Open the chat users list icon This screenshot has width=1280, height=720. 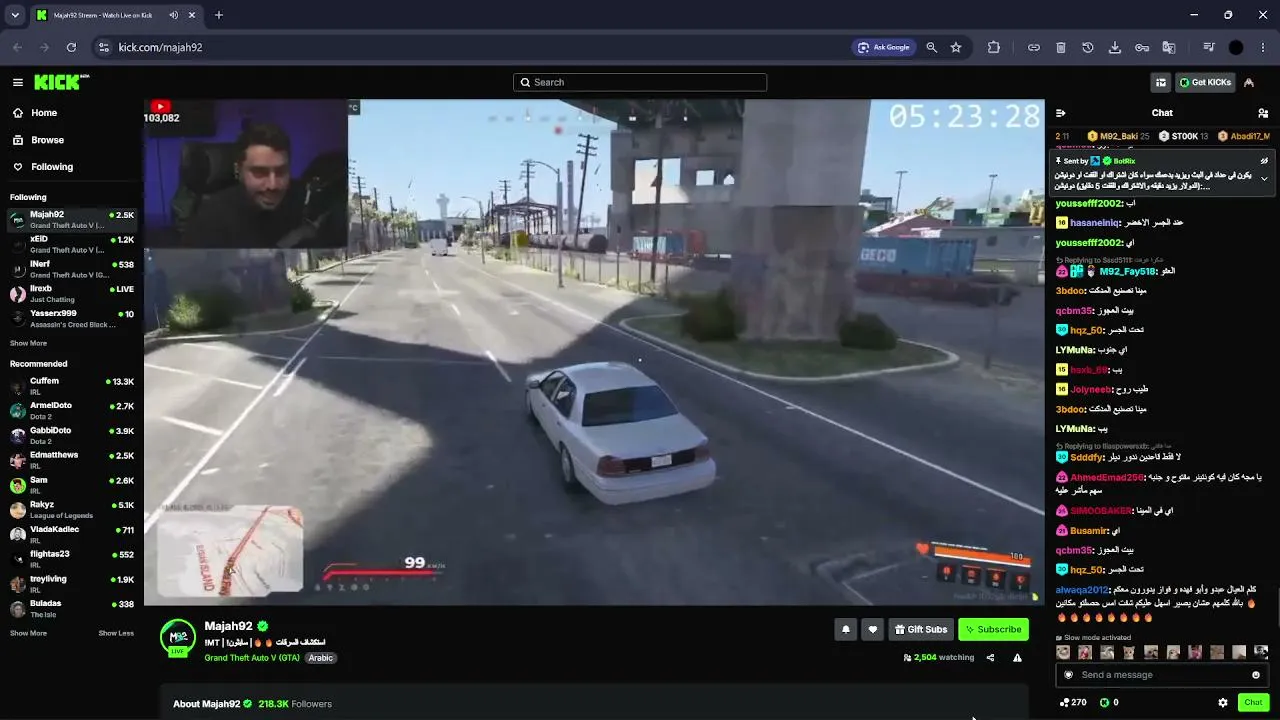tap(1263, 113)
